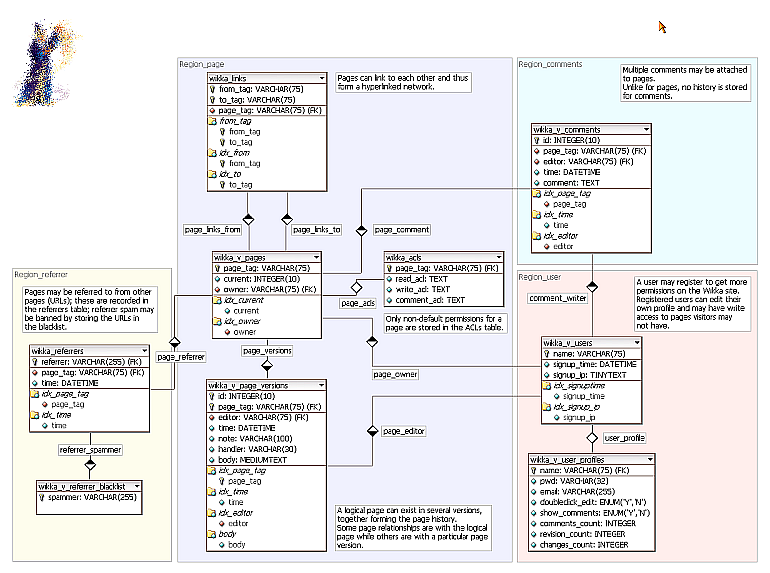The image size is (770, 573).
Task: Click the key icon beside from_tag: VARCHAR(75)
Action: point(213,89)
